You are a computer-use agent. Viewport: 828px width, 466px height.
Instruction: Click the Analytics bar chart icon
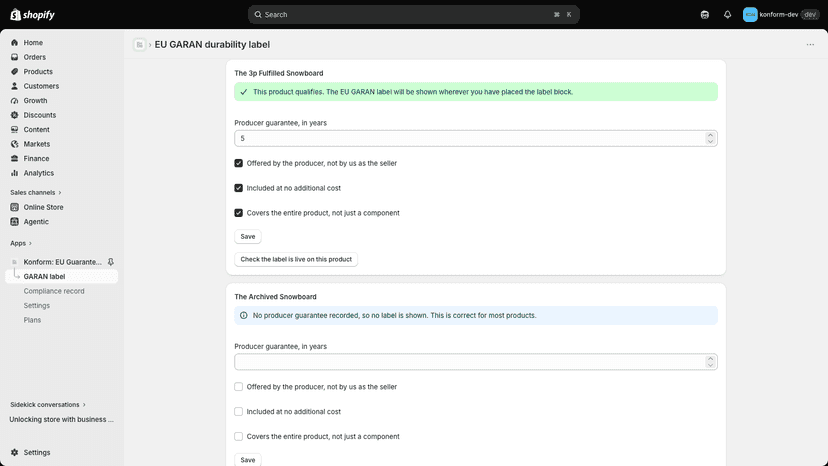point(14,173)
